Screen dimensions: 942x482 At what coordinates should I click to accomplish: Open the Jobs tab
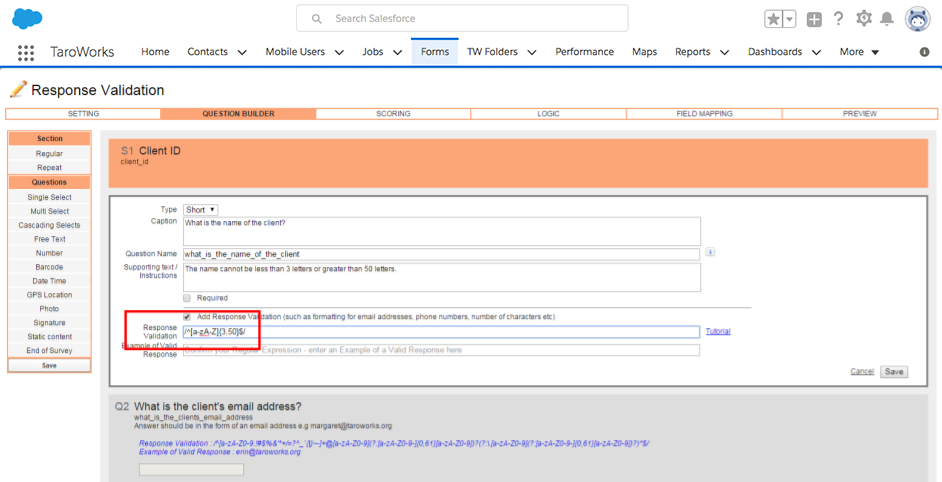(372, 52)
